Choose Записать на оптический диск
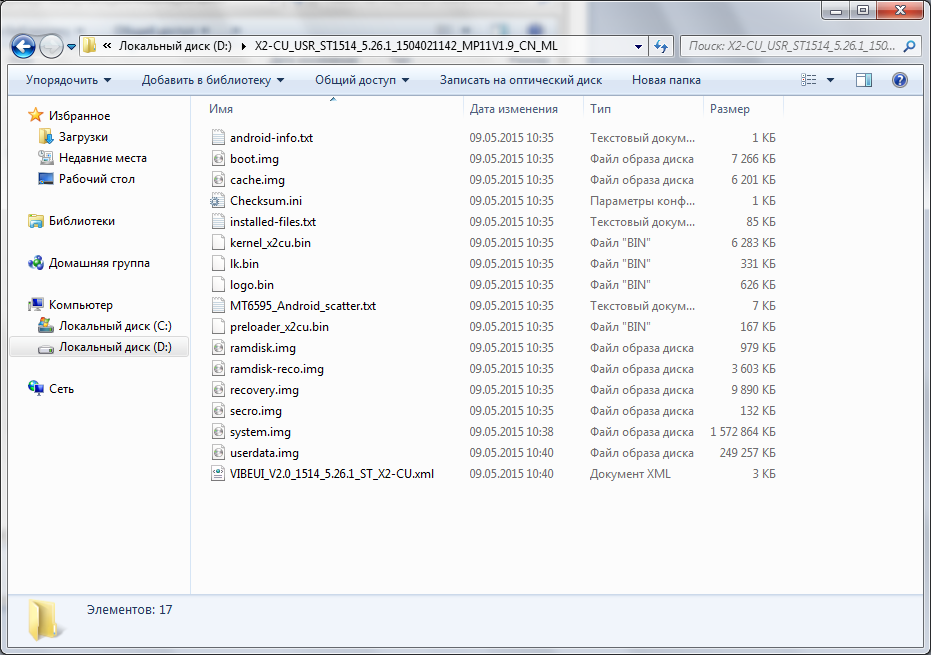931x655 pixels. coord(521,80)
